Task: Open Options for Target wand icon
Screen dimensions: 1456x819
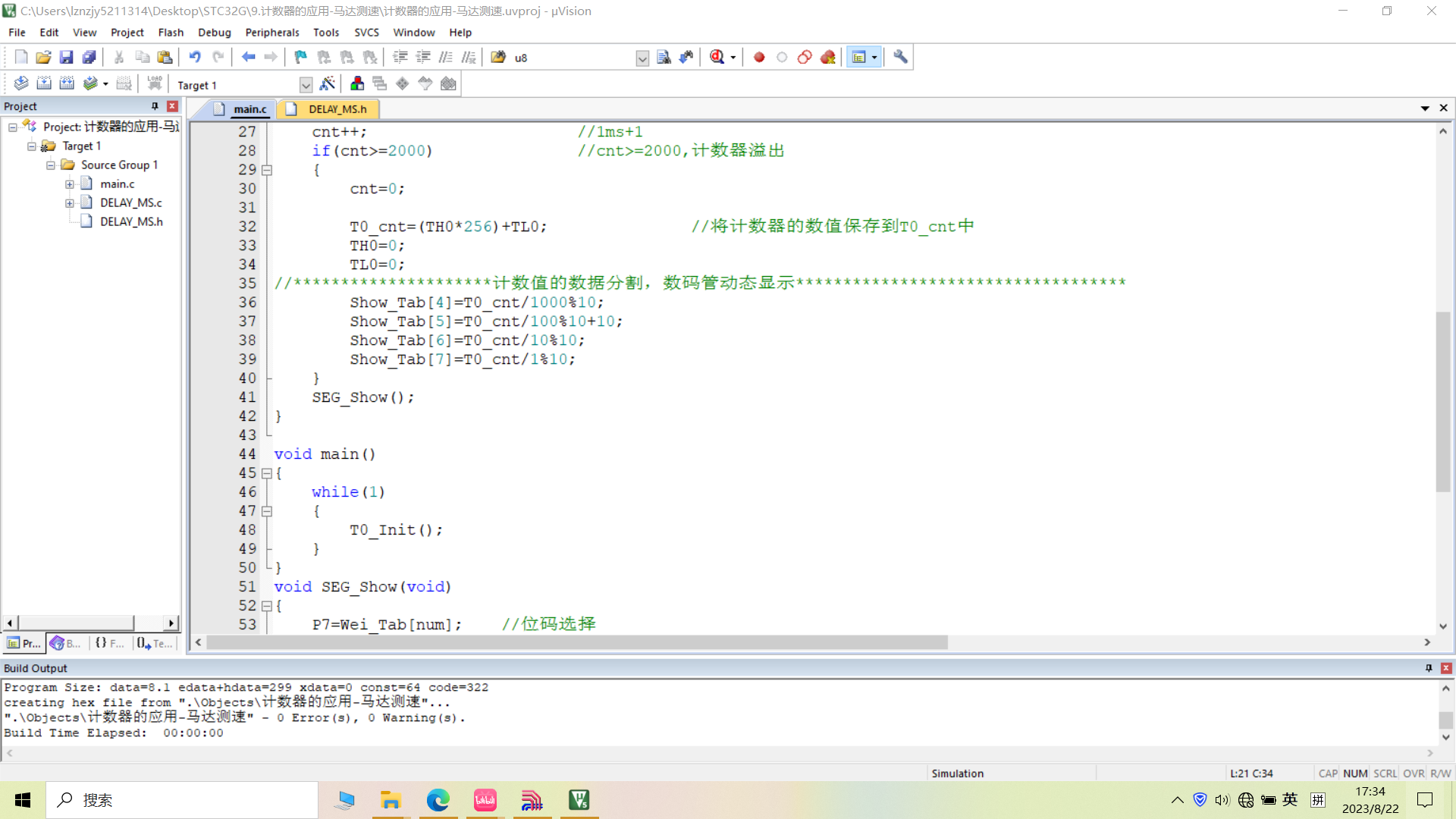Action: [x=328, y=83]
